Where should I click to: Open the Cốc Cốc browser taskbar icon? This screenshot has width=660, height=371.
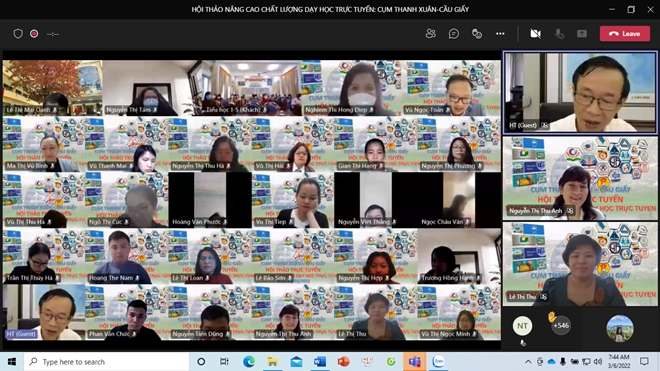[391, 362]
